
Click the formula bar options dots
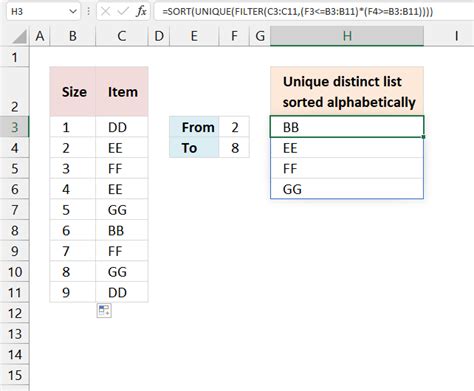coord(88,12)
